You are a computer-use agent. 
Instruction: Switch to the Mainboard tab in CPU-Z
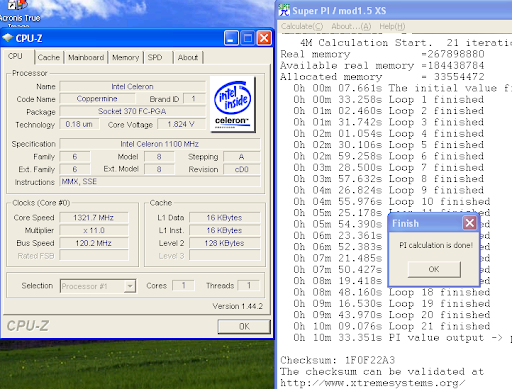86,57
